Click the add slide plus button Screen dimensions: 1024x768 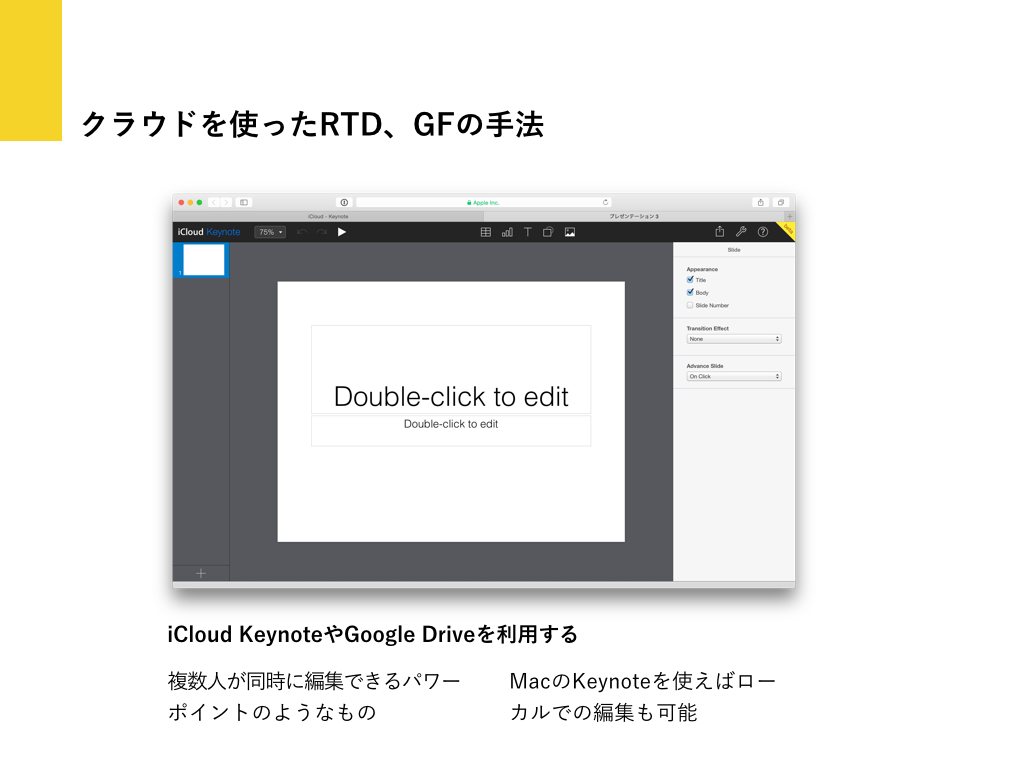click(x=201, y=573)
